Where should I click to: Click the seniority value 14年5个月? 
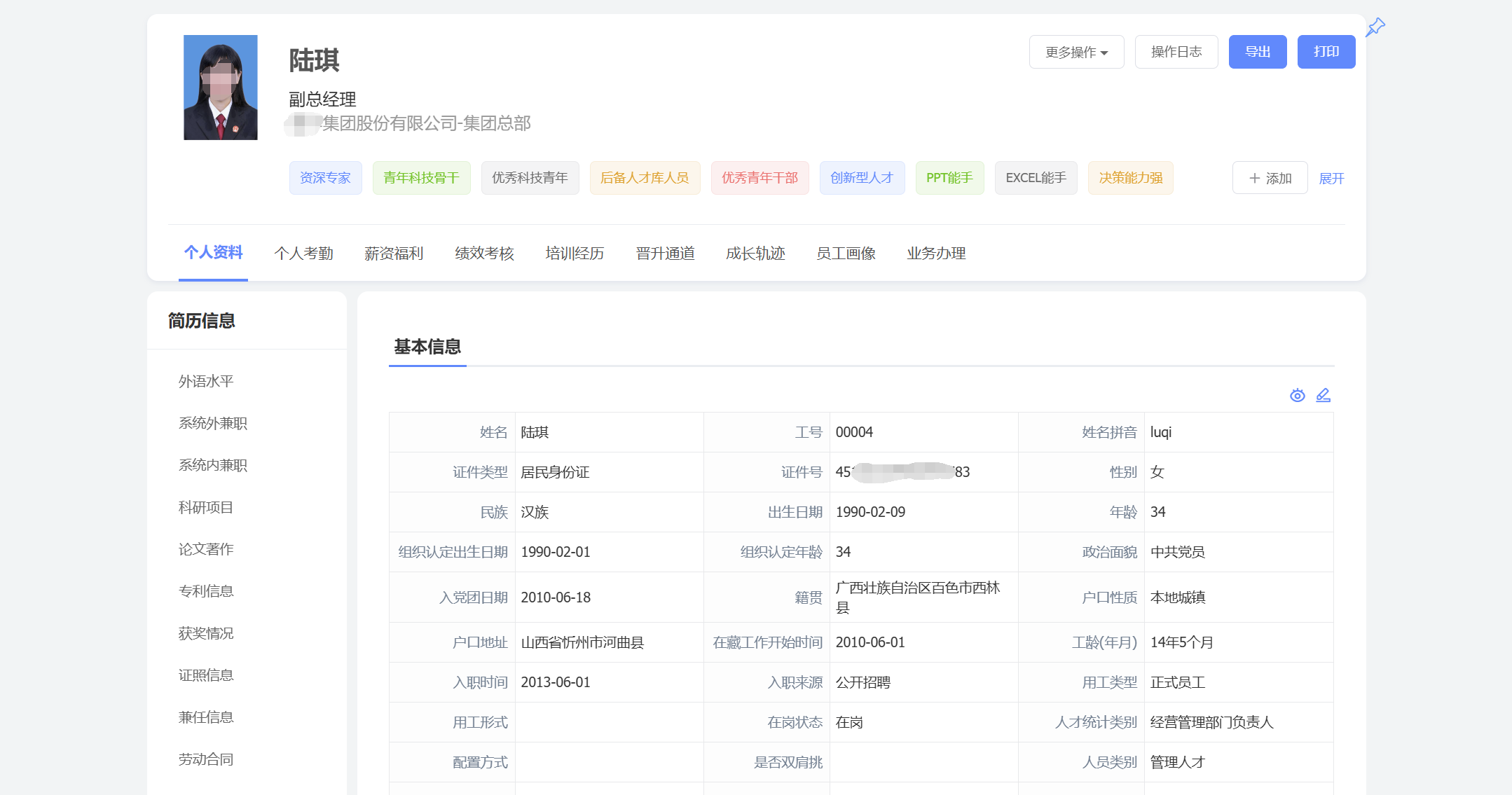coord(1181,642)
